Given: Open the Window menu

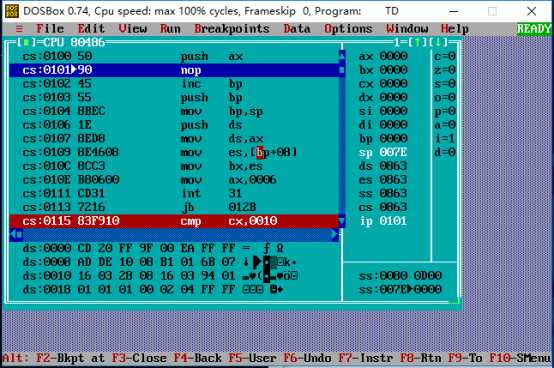Looking at the screenshot, I should (407, 29).
